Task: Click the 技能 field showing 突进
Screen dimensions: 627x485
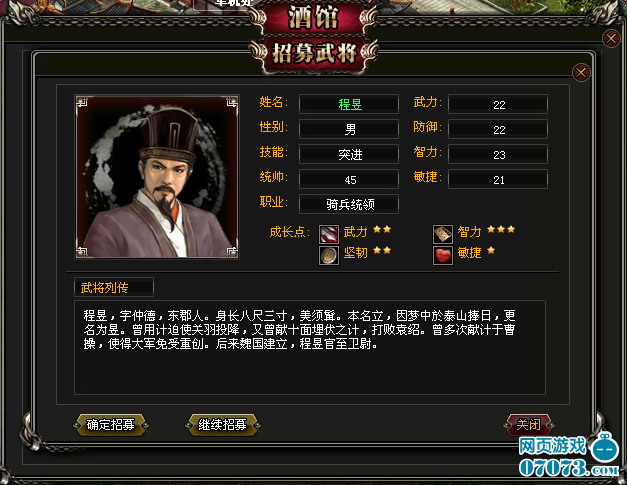Action: tap(349, 154)
